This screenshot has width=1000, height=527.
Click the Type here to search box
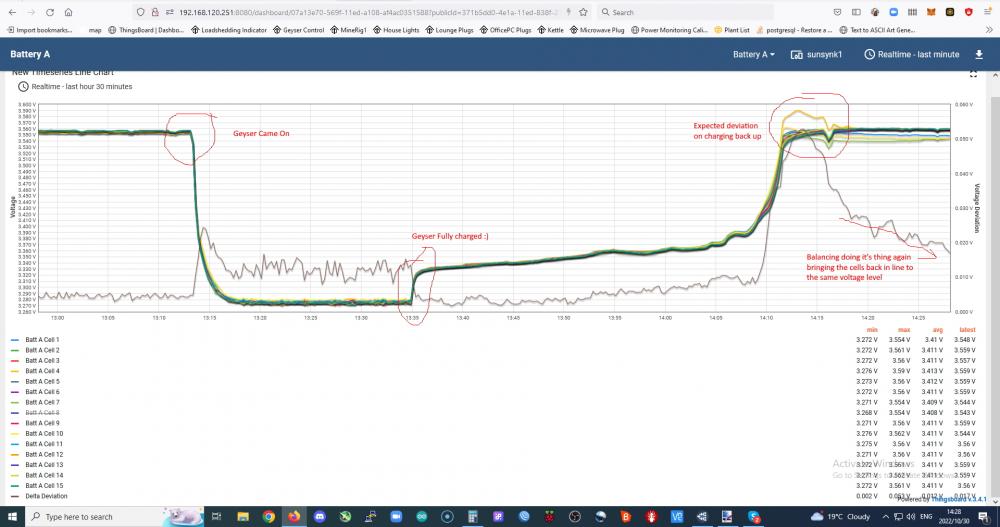(x=115, y=516)
